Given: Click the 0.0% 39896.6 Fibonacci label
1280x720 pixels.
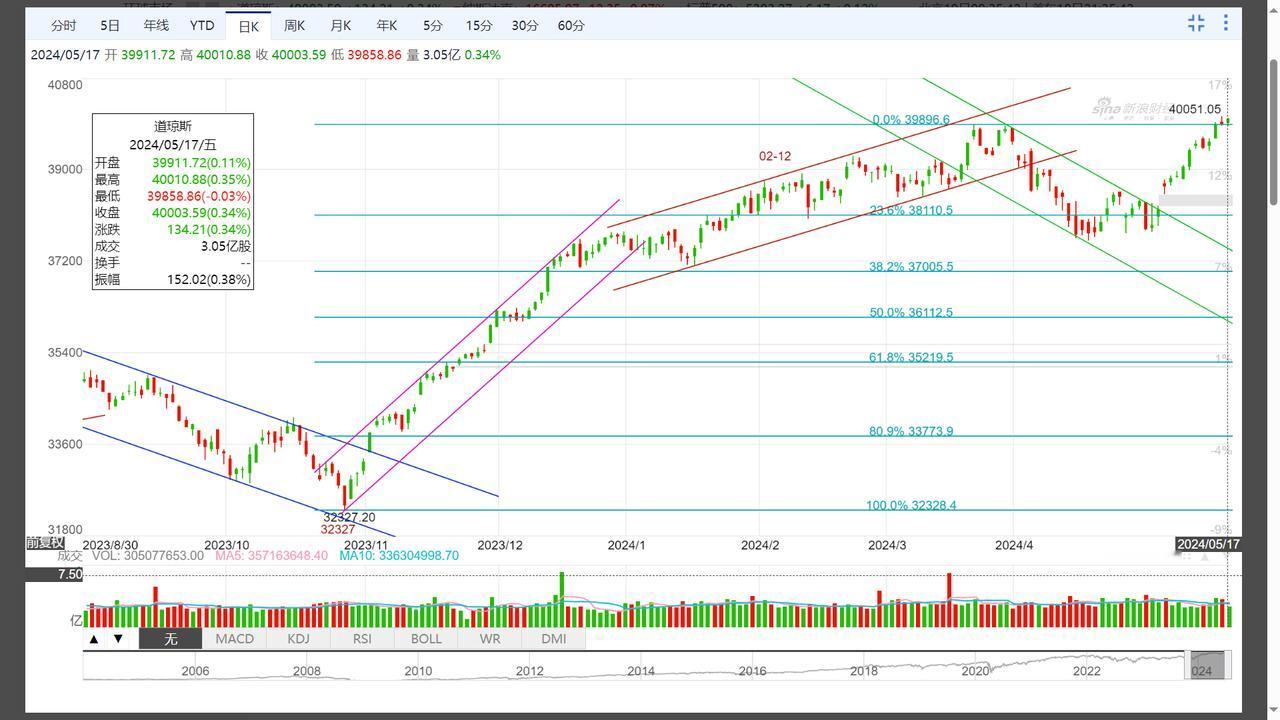Looking at the screenshot, I should (x=911, y=120).
